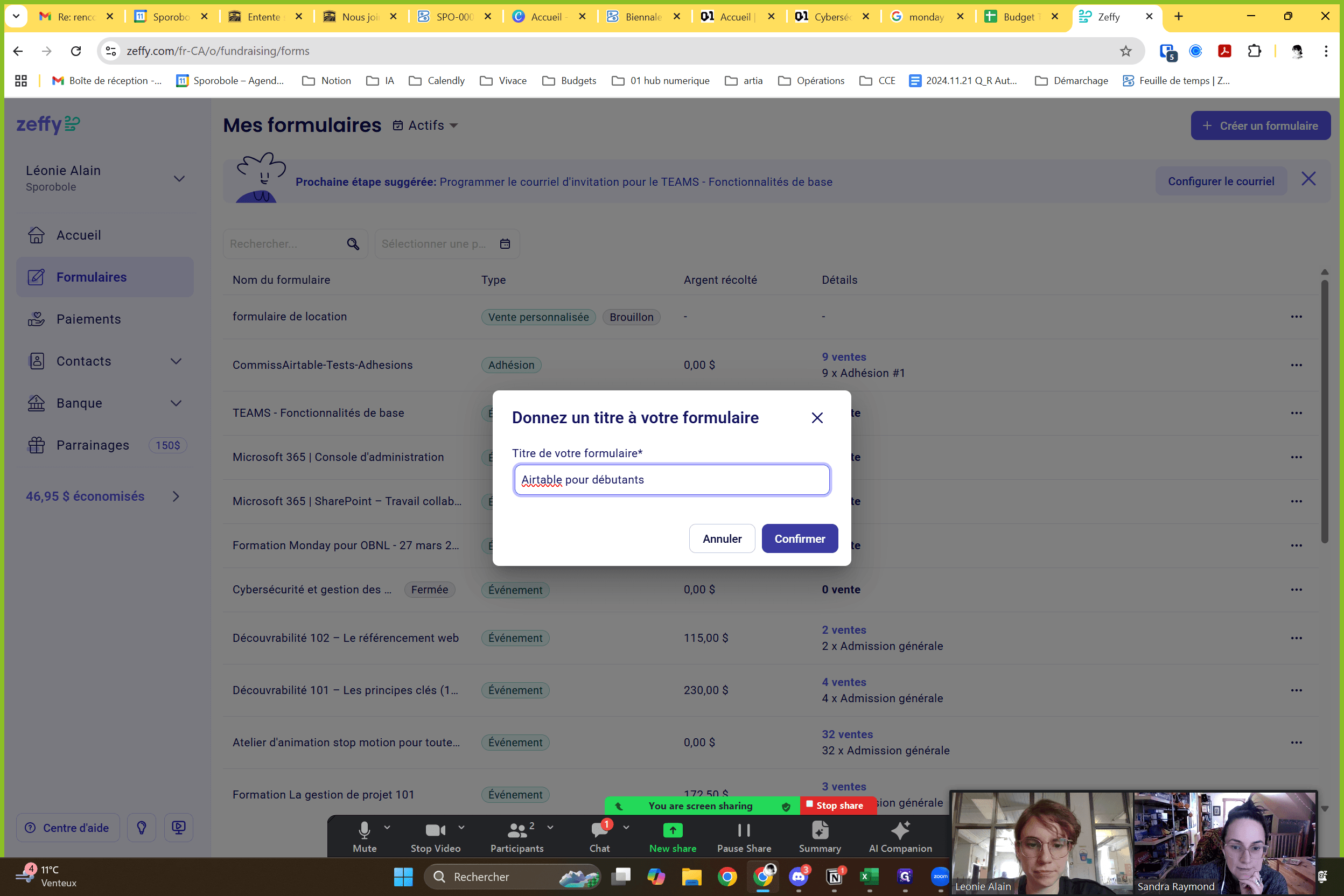Expand audio options arrow next to Mute
The height and width of the screenshot is (896, 1344).
388,827
